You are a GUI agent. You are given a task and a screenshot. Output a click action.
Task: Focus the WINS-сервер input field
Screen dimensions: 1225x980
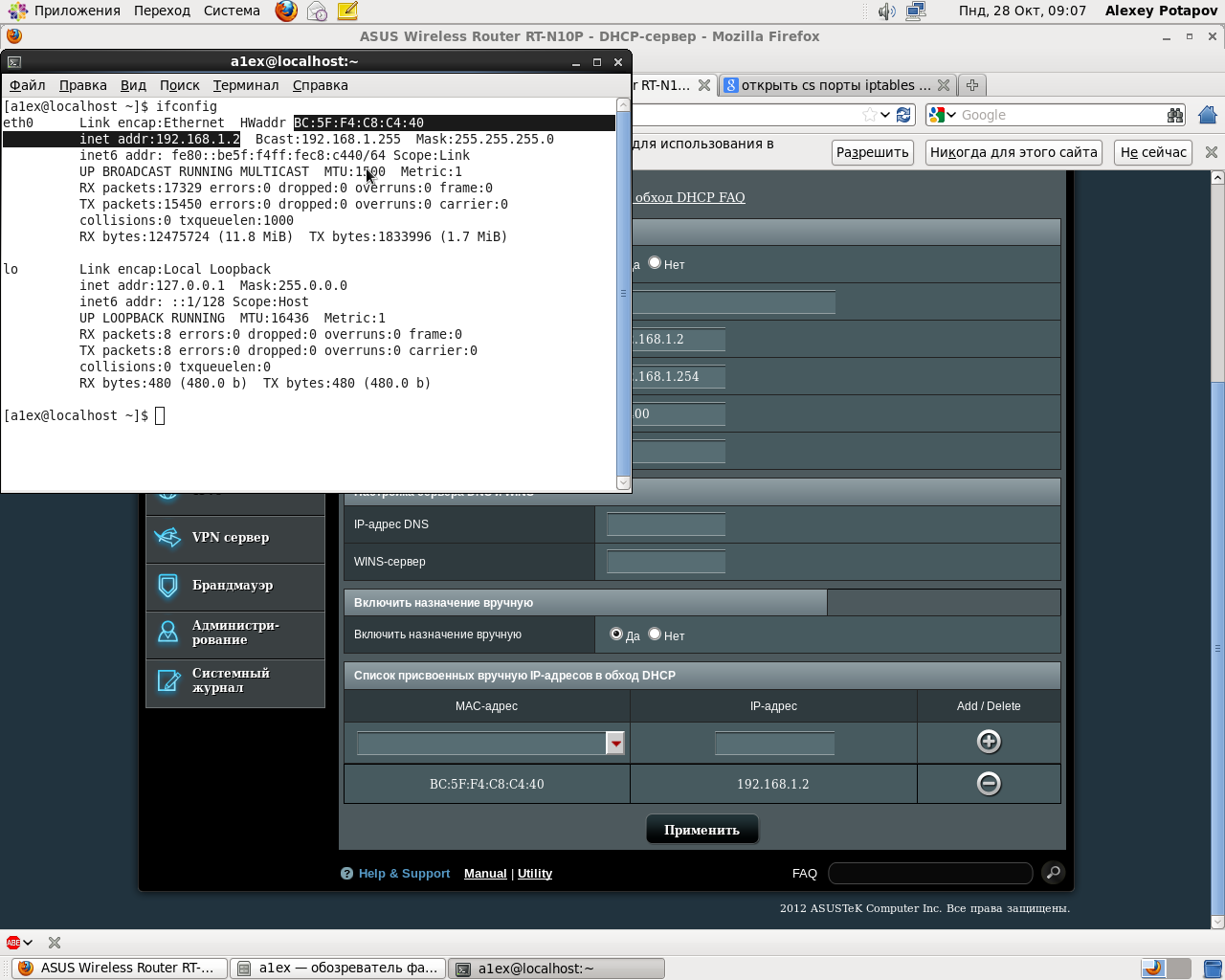(x=666, y=562)
